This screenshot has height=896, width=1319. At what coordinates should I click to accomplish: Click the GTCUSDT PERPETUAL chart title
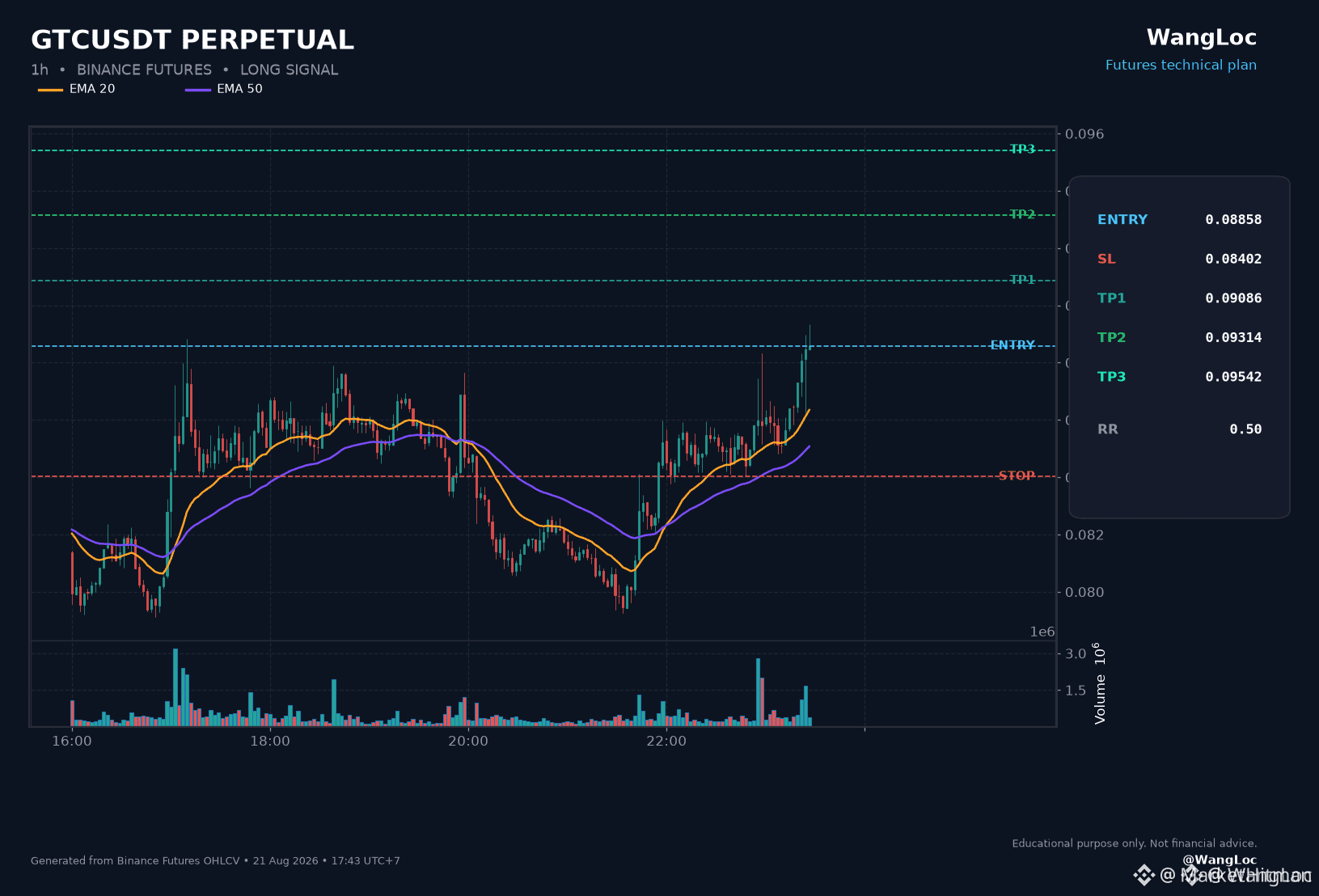point(192,40)
